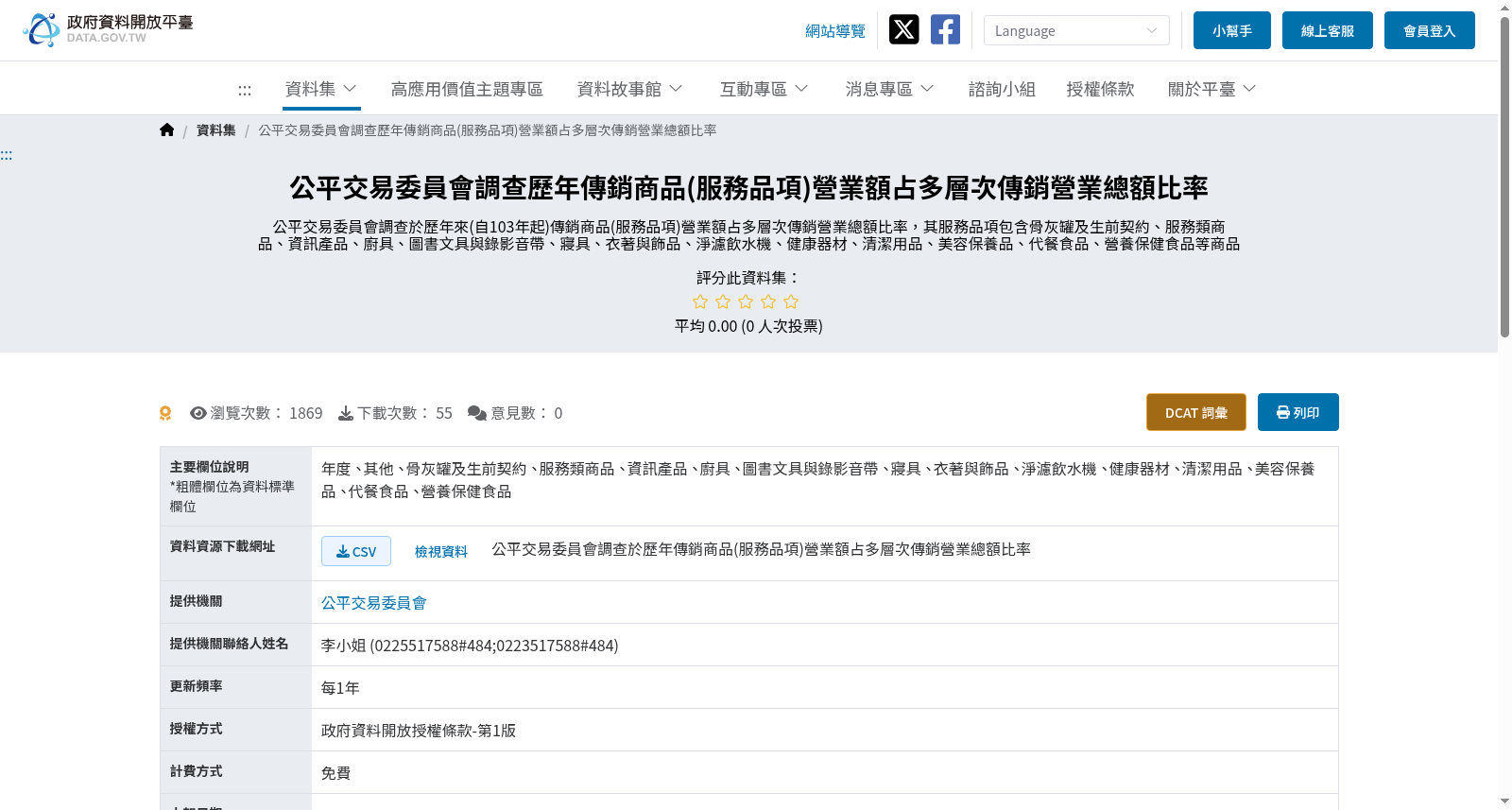Open the X (Twitter) social icon
The height and width of the screenshot is (810, 1512).
pos(904,29)
